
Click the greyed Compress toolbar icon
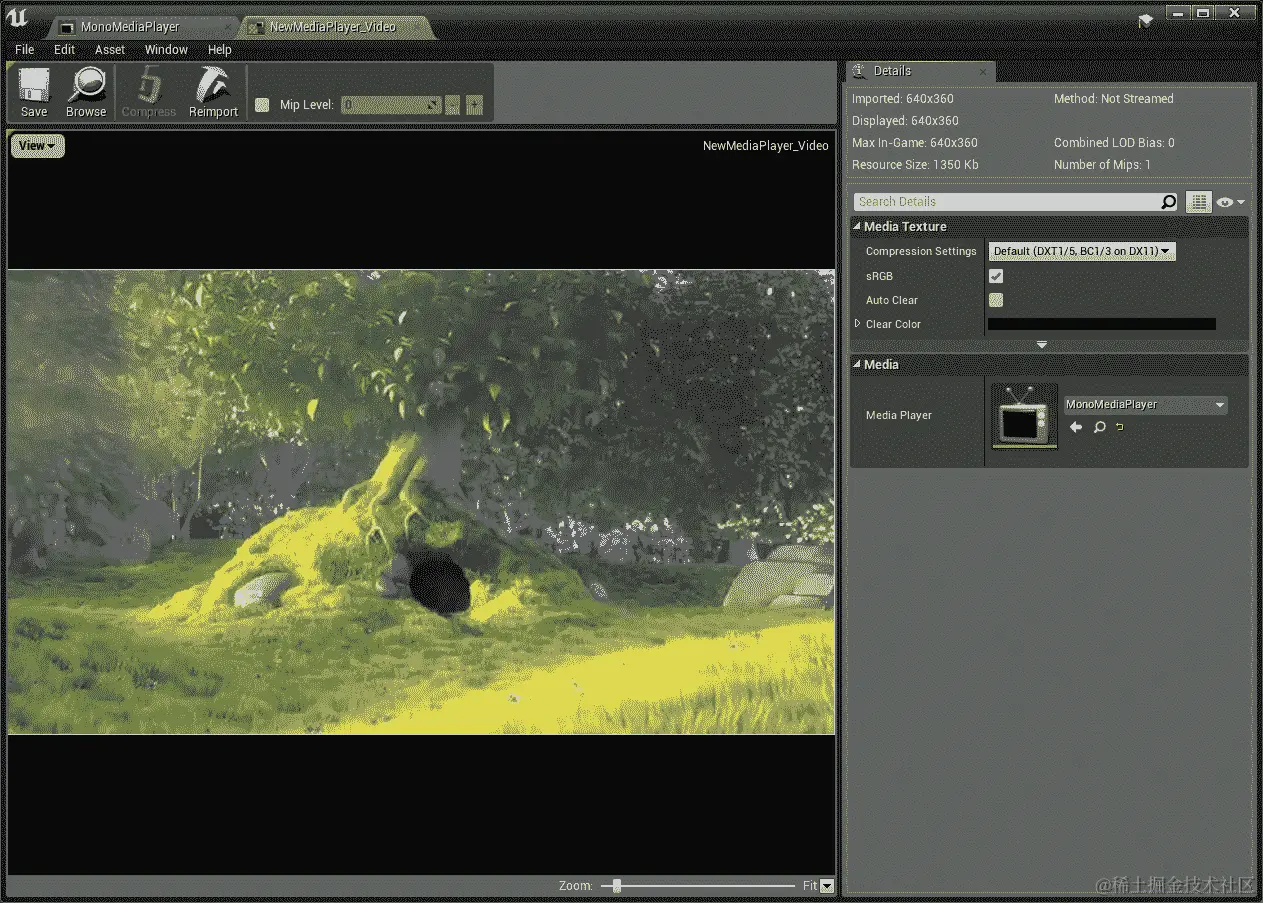pos(149,87)
